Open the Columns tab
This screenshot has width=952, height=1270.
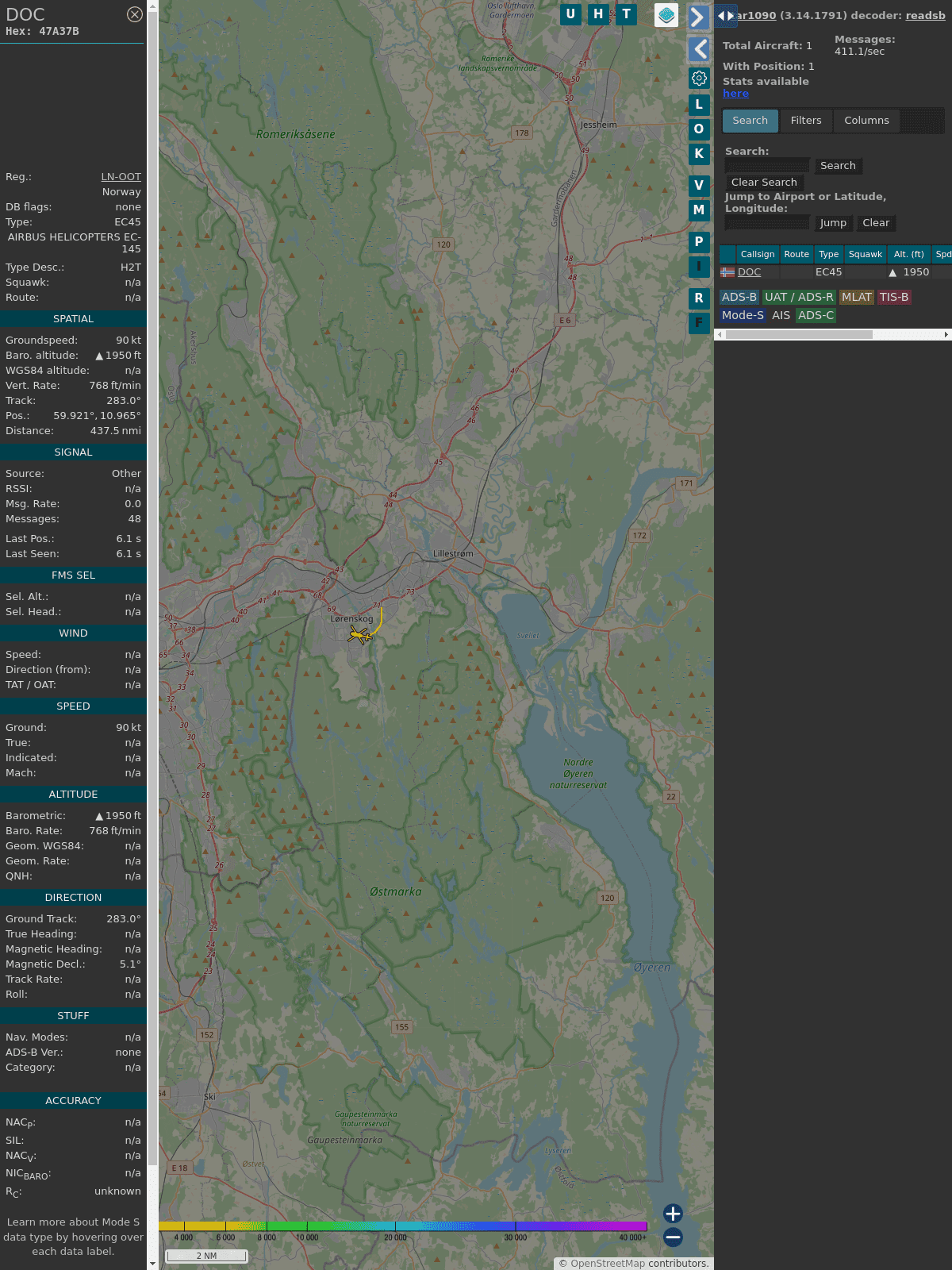pyautogui.click(x=866, y=121)
